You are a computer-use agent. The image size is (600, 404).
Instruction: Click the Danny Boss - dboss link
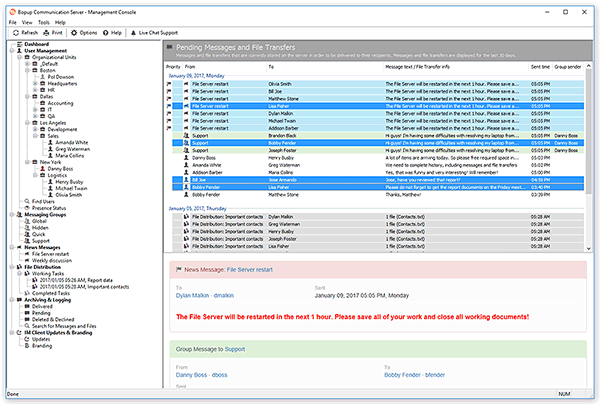coord(202,375)
